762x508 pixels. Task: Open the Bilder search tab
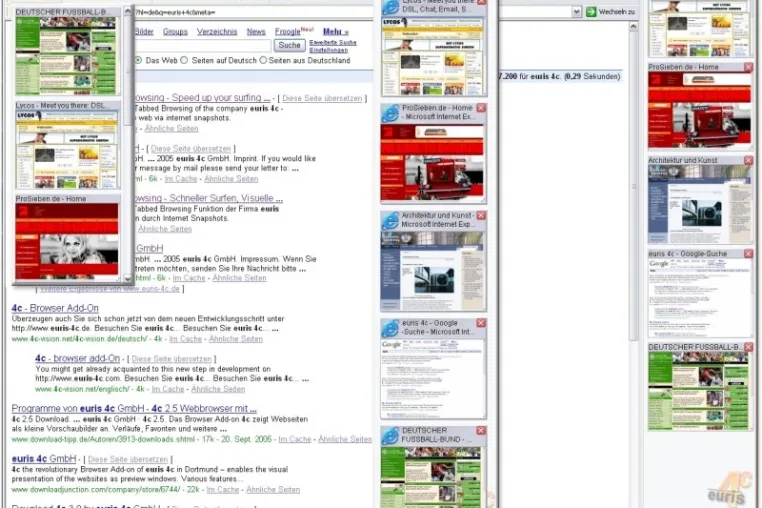click(x=144, y=32)
